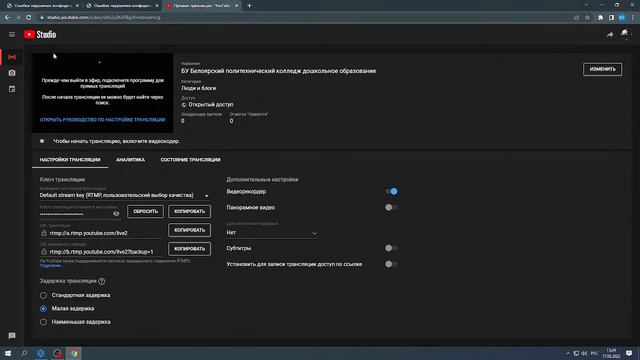Open the Windows Start menu
The height and width of the screenshot is (360, 640).
pos(8,353)
